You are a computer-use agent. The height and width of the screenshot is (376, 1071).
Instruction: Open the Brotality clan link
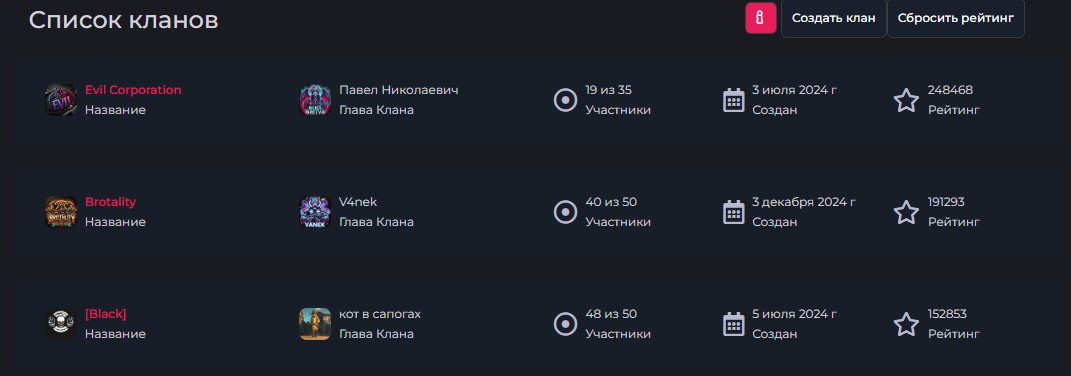coord(111,202)
